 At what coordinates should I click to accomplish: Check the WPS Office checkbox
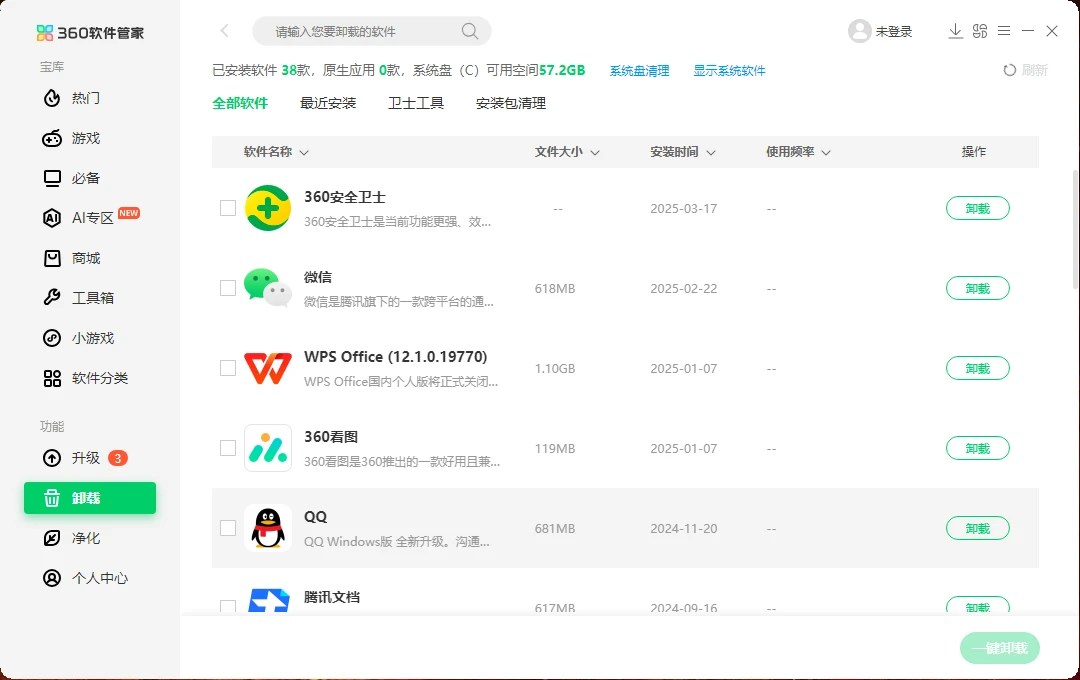228,368
